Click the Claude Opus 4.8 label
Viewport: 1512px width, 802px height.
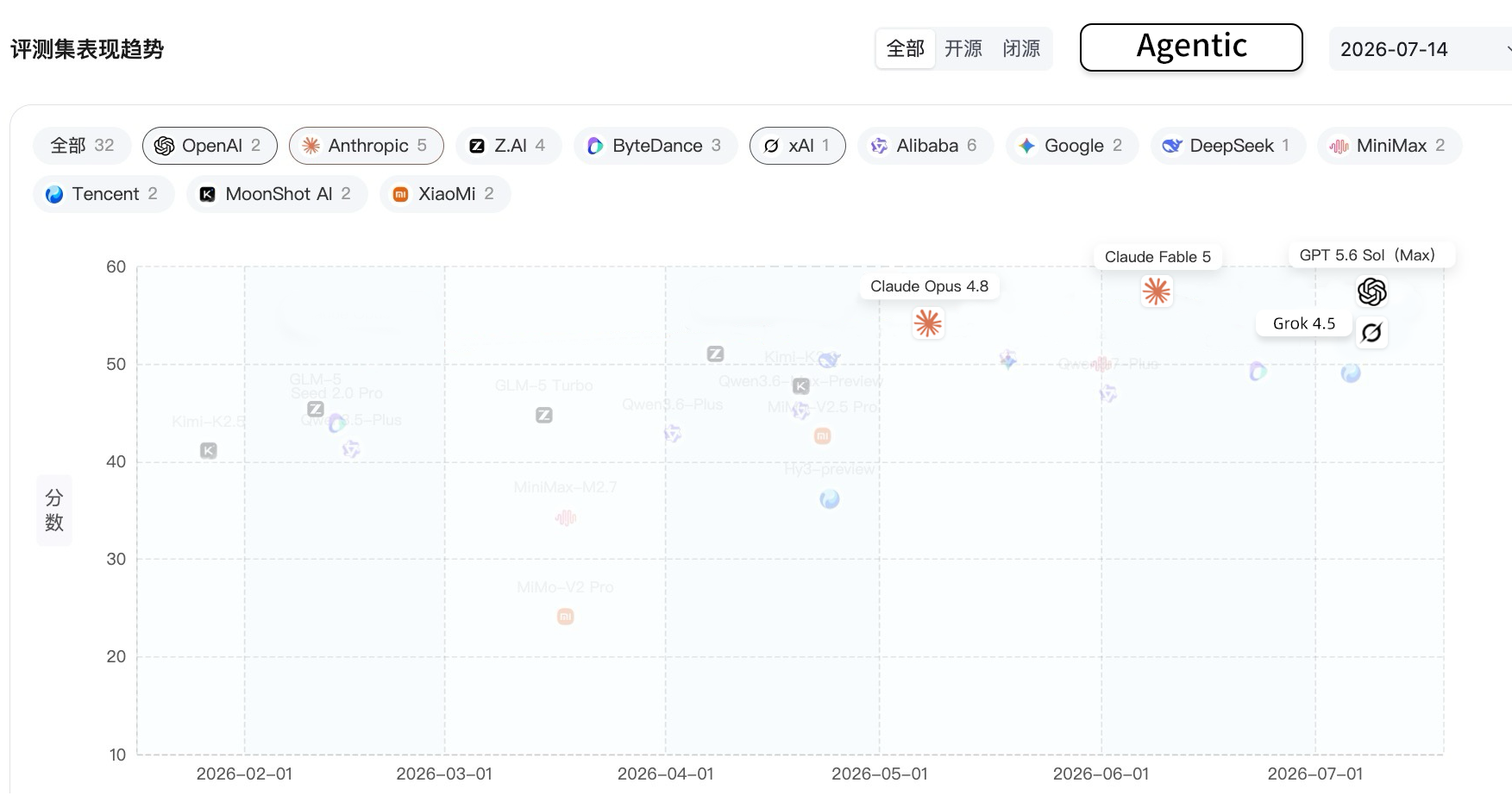point(930,286)
